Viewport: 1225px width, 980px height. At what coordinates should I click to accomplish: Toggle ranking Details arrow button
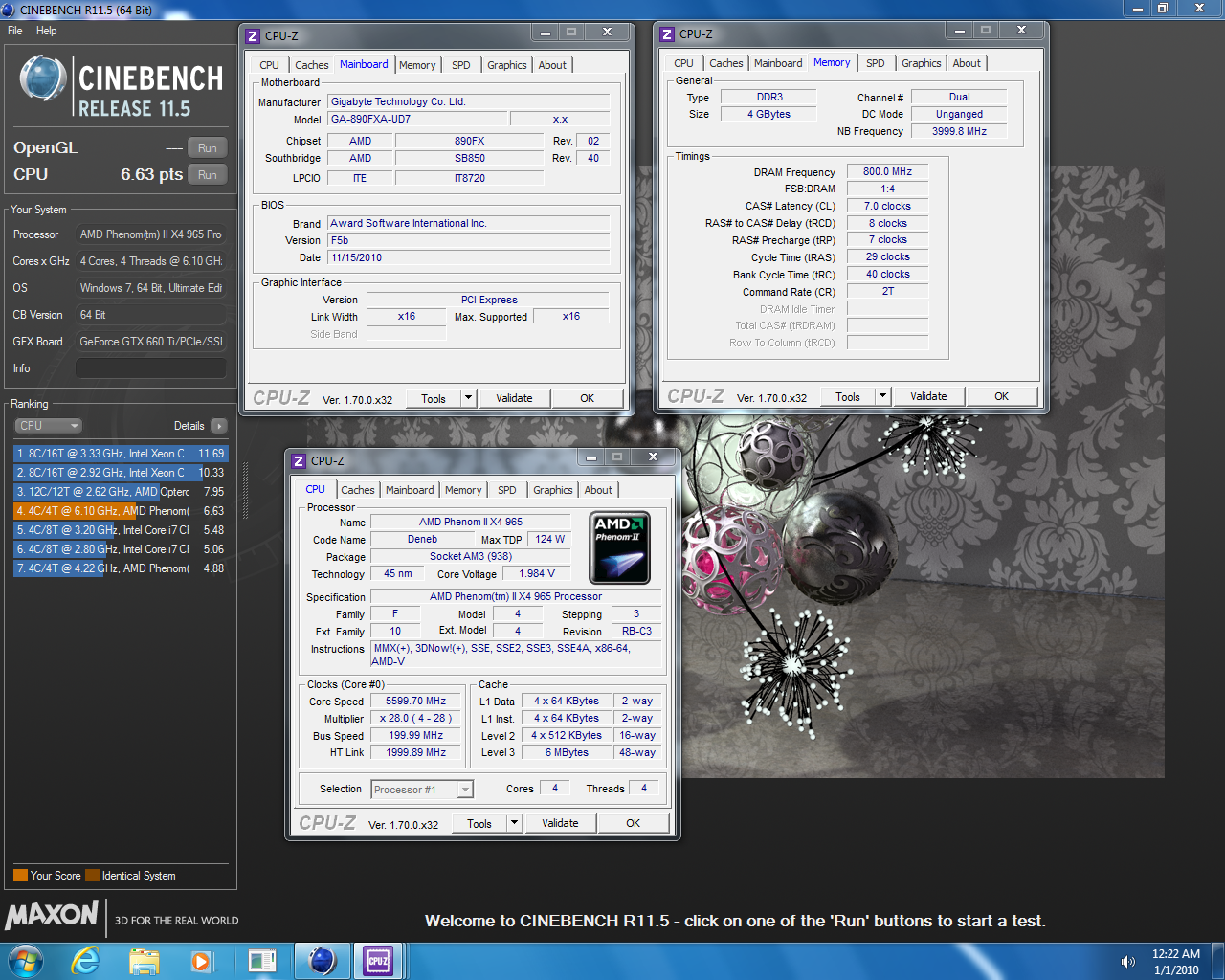pos(218,426)
